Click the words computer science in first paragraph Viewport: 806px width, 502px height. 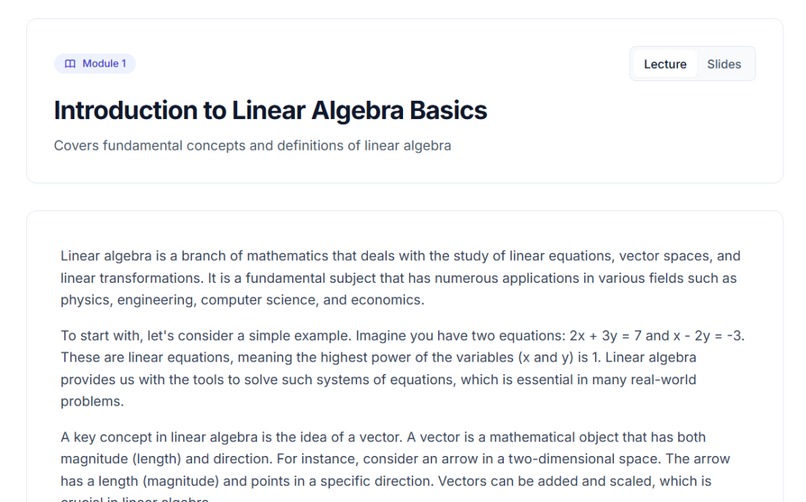tap(259, 300)
